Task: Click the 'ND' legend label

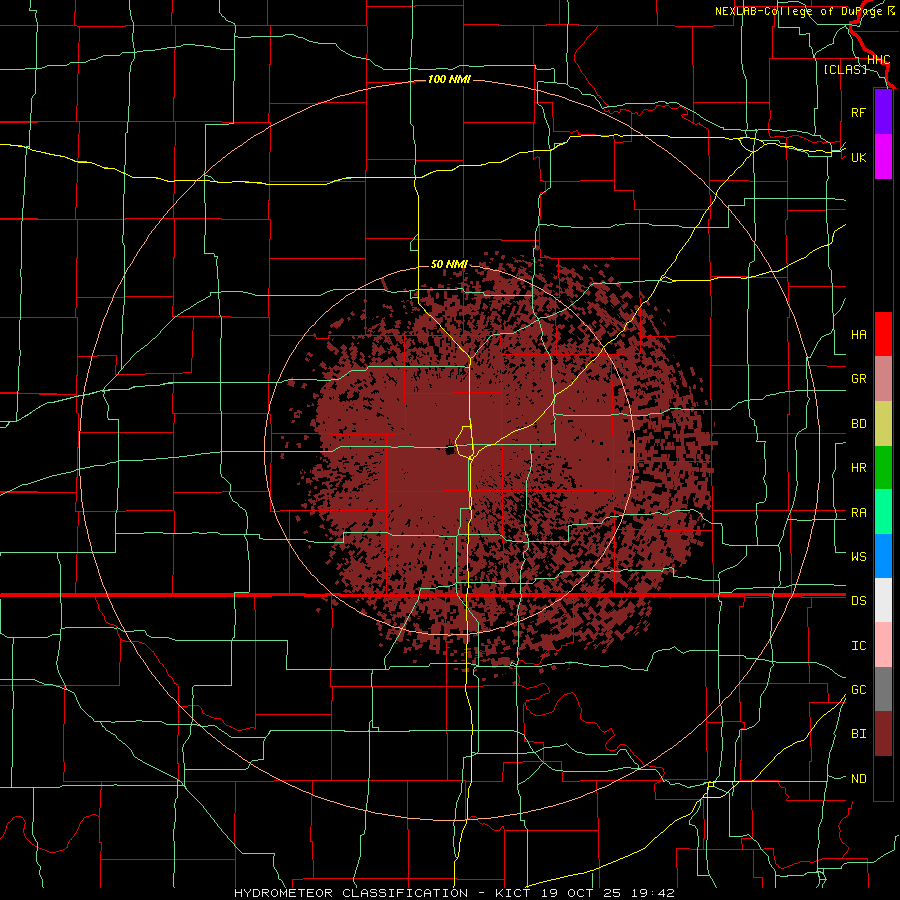Action: click(859, 779)
